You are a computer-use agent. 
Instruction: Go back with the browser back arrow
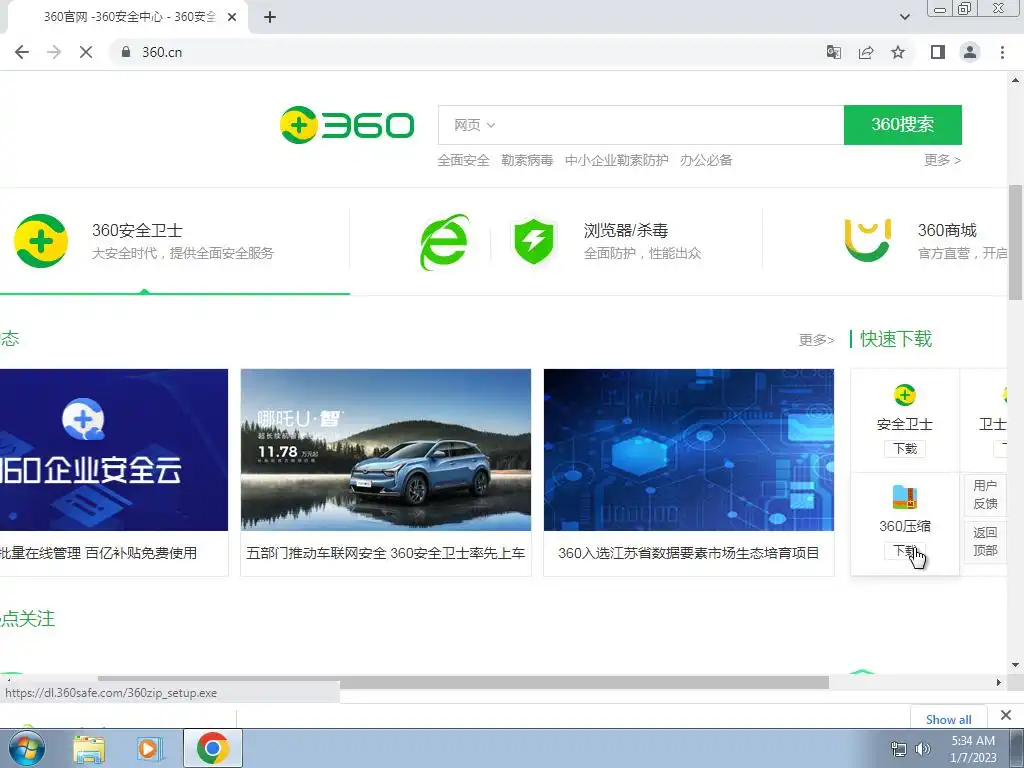point(22,52)
